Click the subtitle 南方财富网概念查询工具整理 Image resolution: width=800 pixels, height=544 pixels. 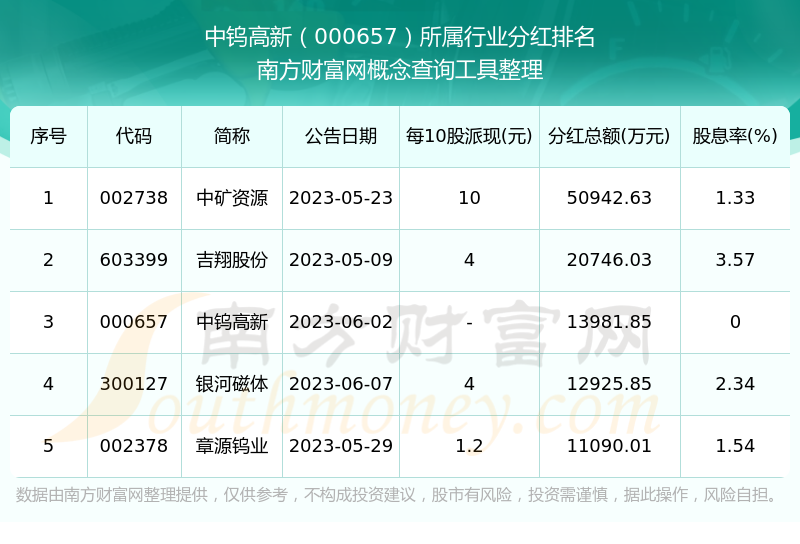(x=400, y=70)
